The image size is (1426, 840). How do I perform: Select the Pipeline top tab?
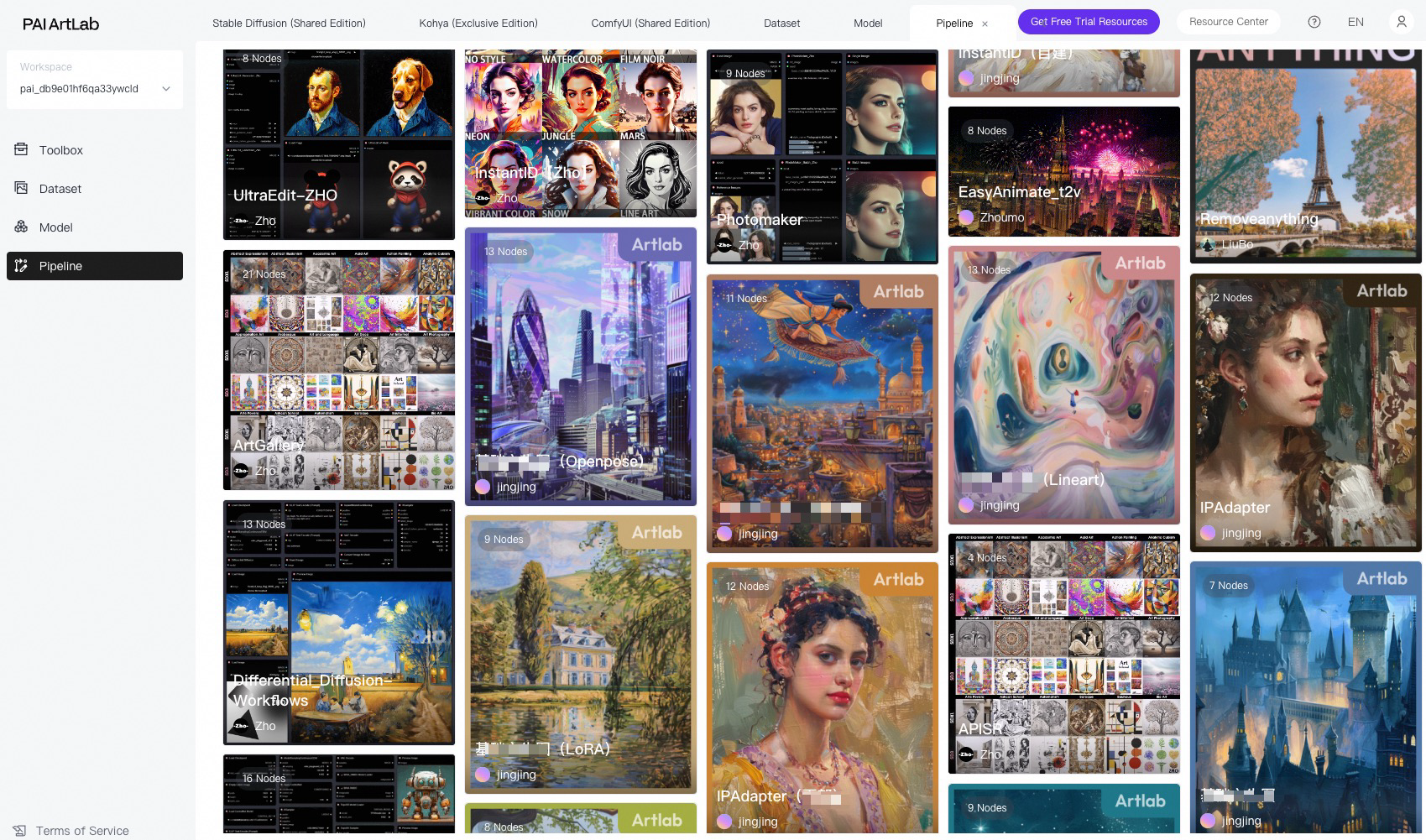click(x=954, y=23)
